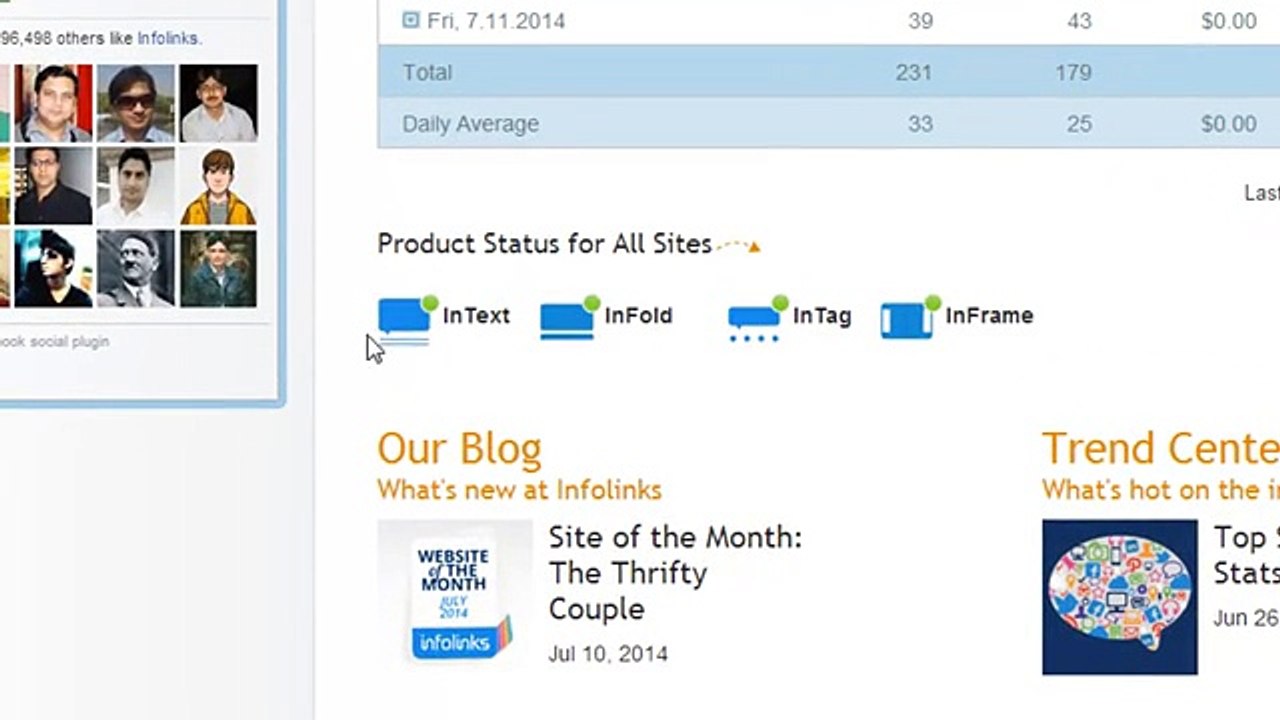Viewport: 1280px width, 720px height.
Task: Click the InFrame label text
Action: click(x=989, y=316)
